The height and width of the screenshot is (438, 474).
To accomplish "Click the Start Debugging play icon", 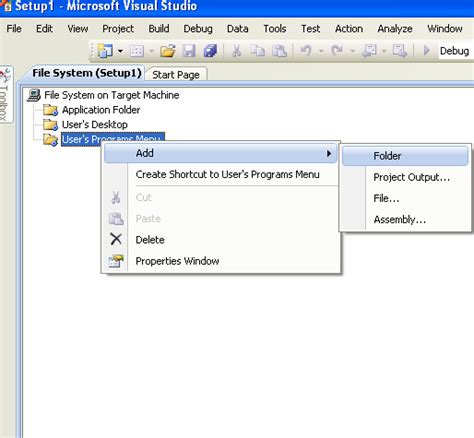I will (x=426, y=51).
